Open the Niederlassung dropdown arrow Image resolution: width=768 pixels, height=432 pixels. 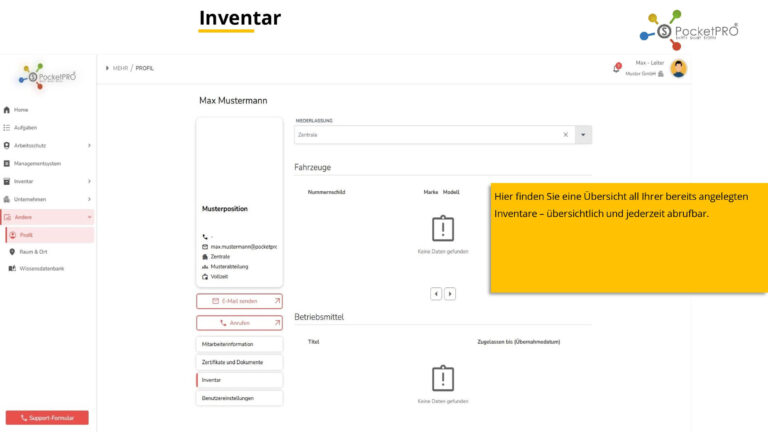tap(584, 134)
